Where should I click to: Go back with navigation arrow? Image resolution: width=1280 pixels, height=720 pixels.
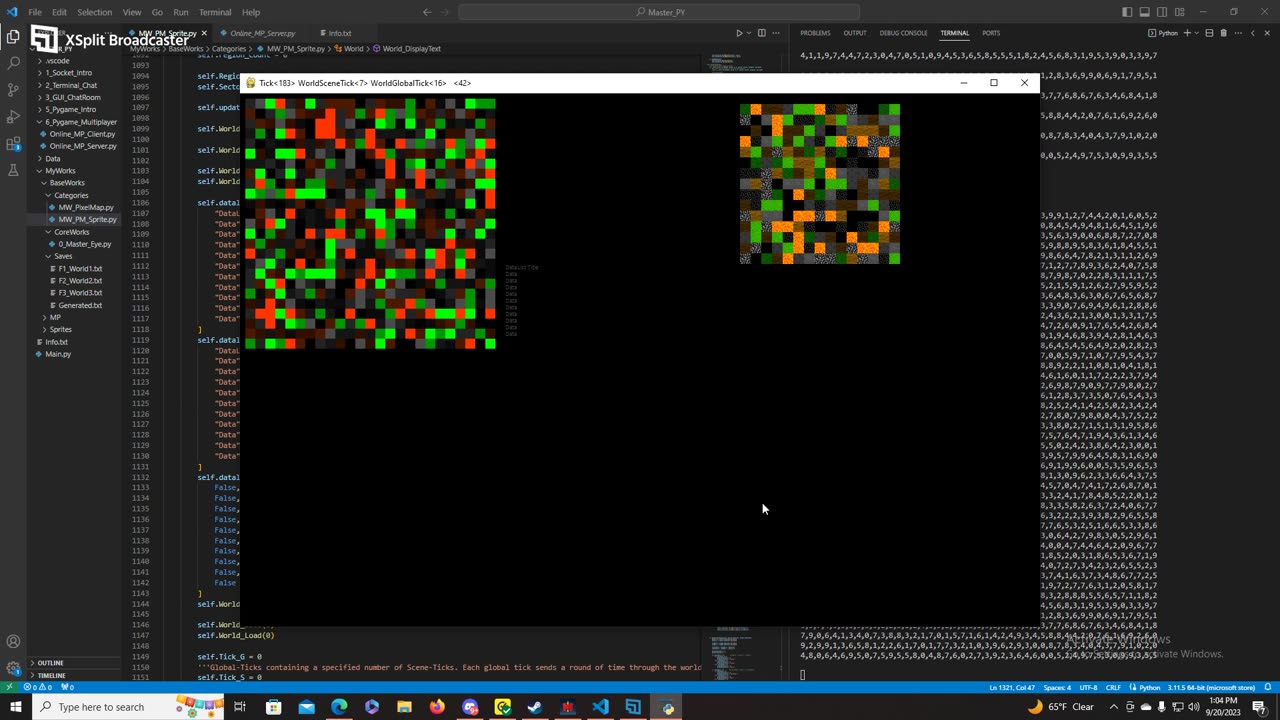point(427,12)
